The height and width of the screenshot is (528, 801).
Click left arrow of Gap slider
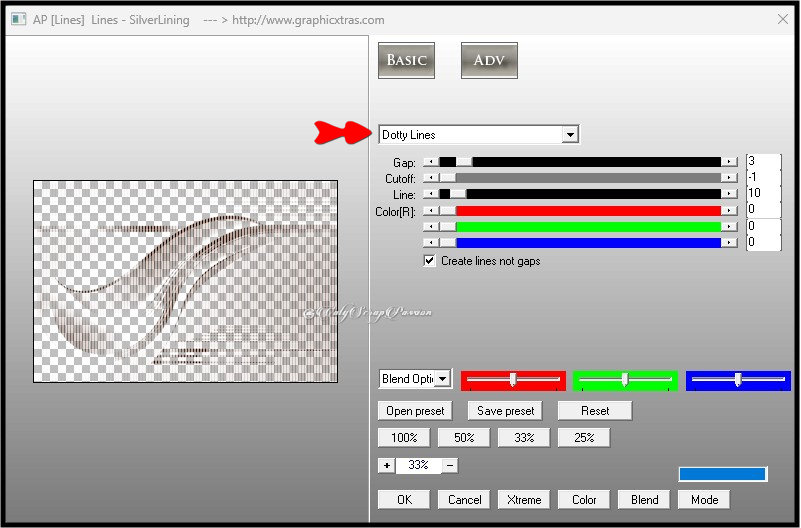[430, 162]
